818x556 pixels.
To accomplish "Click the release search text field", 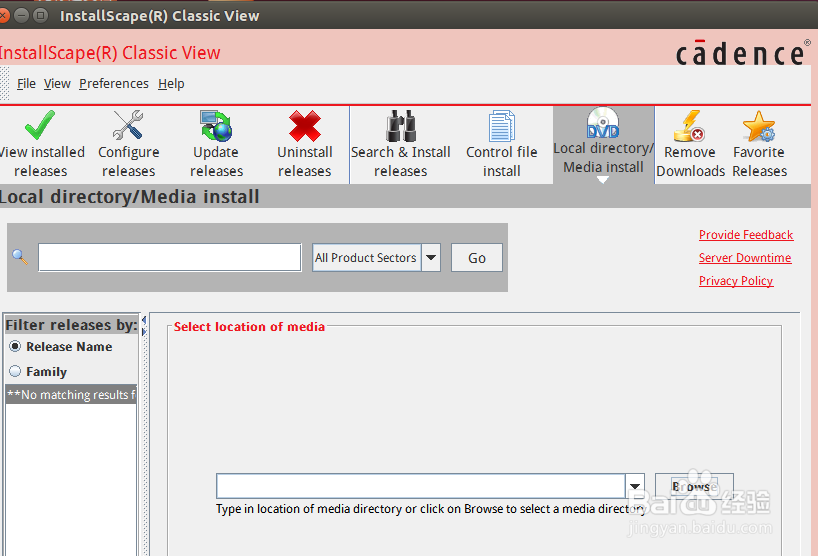I will point(170,257).
